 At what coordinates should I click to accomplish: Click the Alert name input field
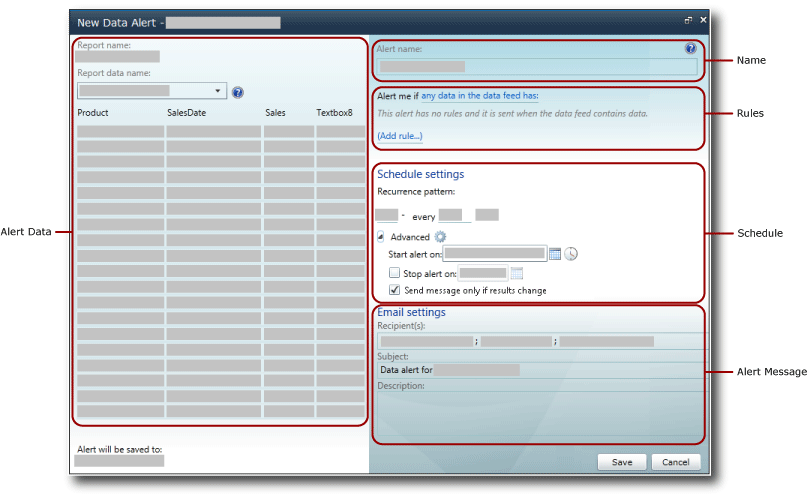pos(536,67)
